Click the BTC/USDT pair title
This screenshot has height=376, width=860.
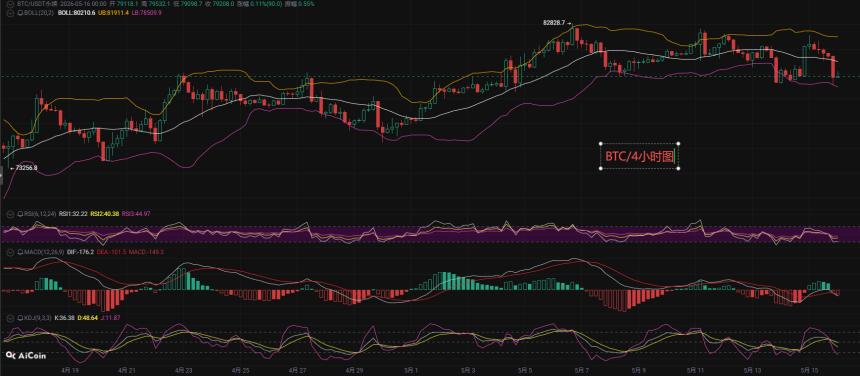pyautogui.click(x=37, y=3)
